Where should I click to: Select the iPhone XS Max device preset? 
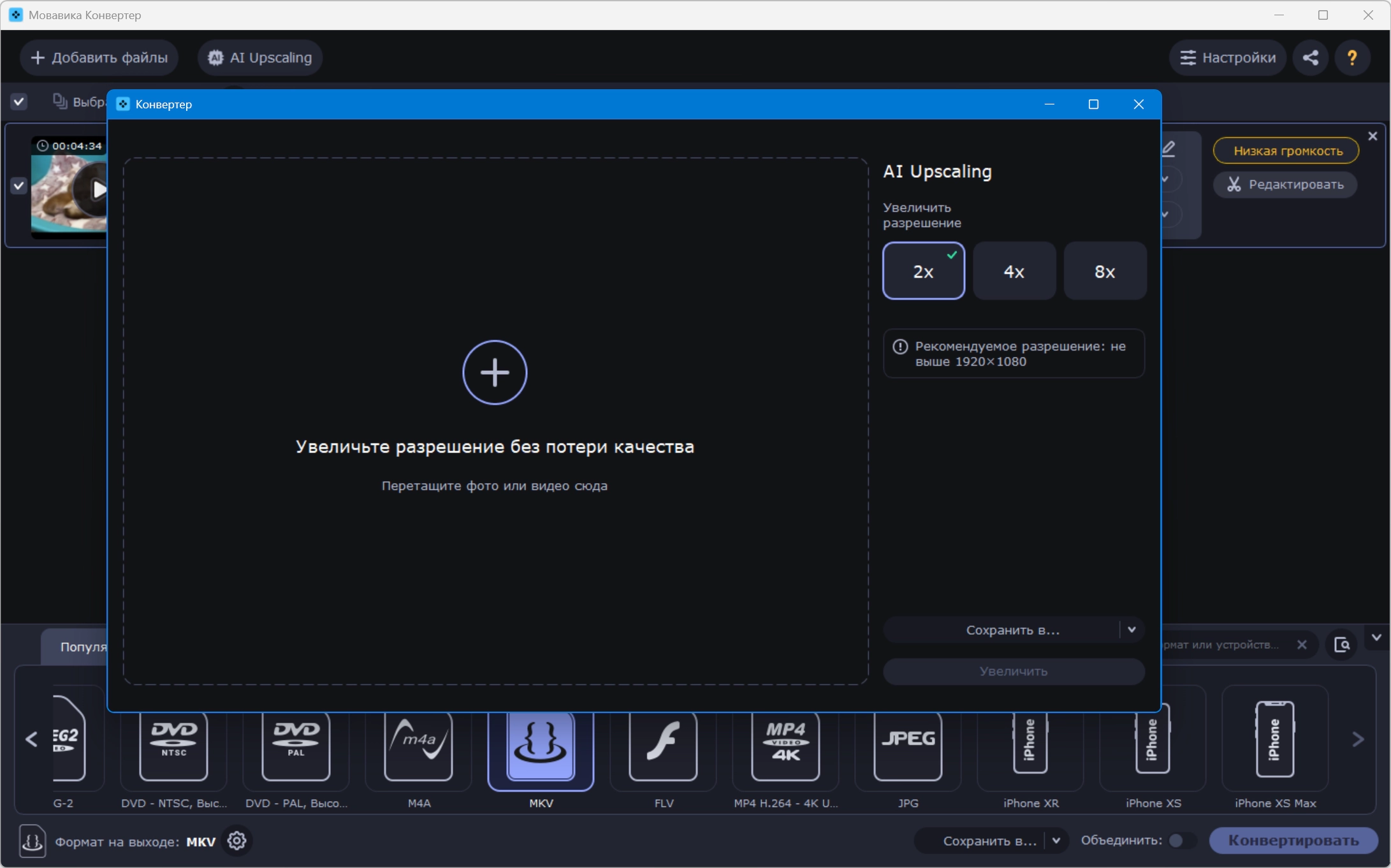click(x=1275, y=739)
